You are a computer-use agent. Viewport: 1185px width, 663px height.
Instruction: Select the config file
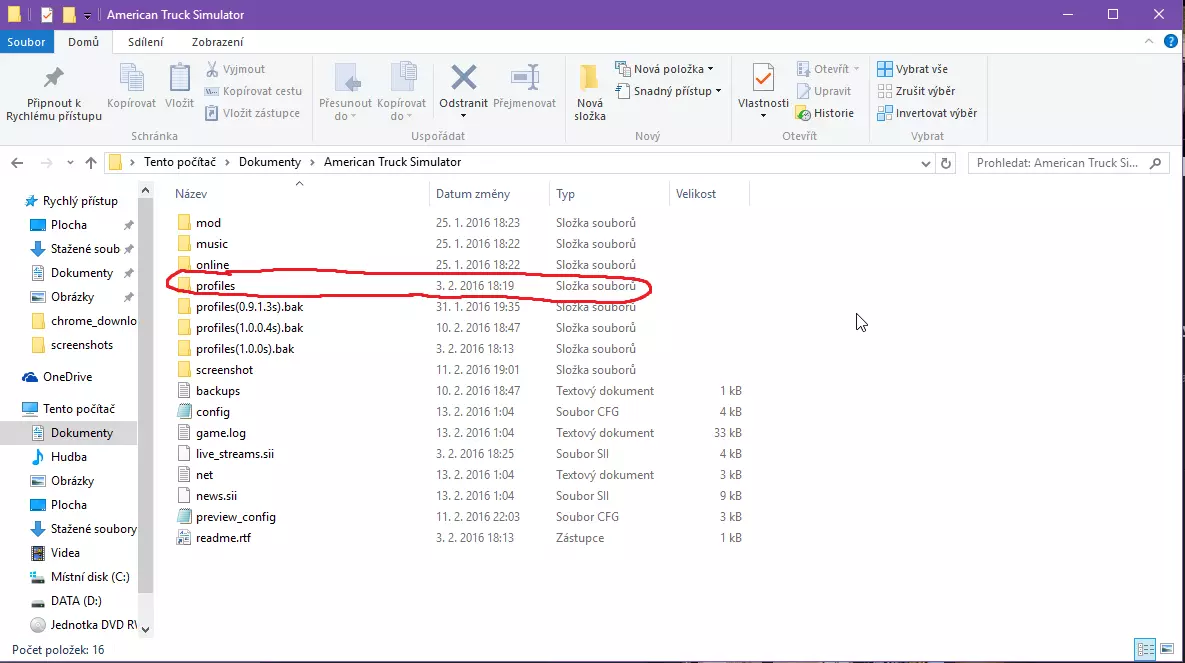(212, 412)
